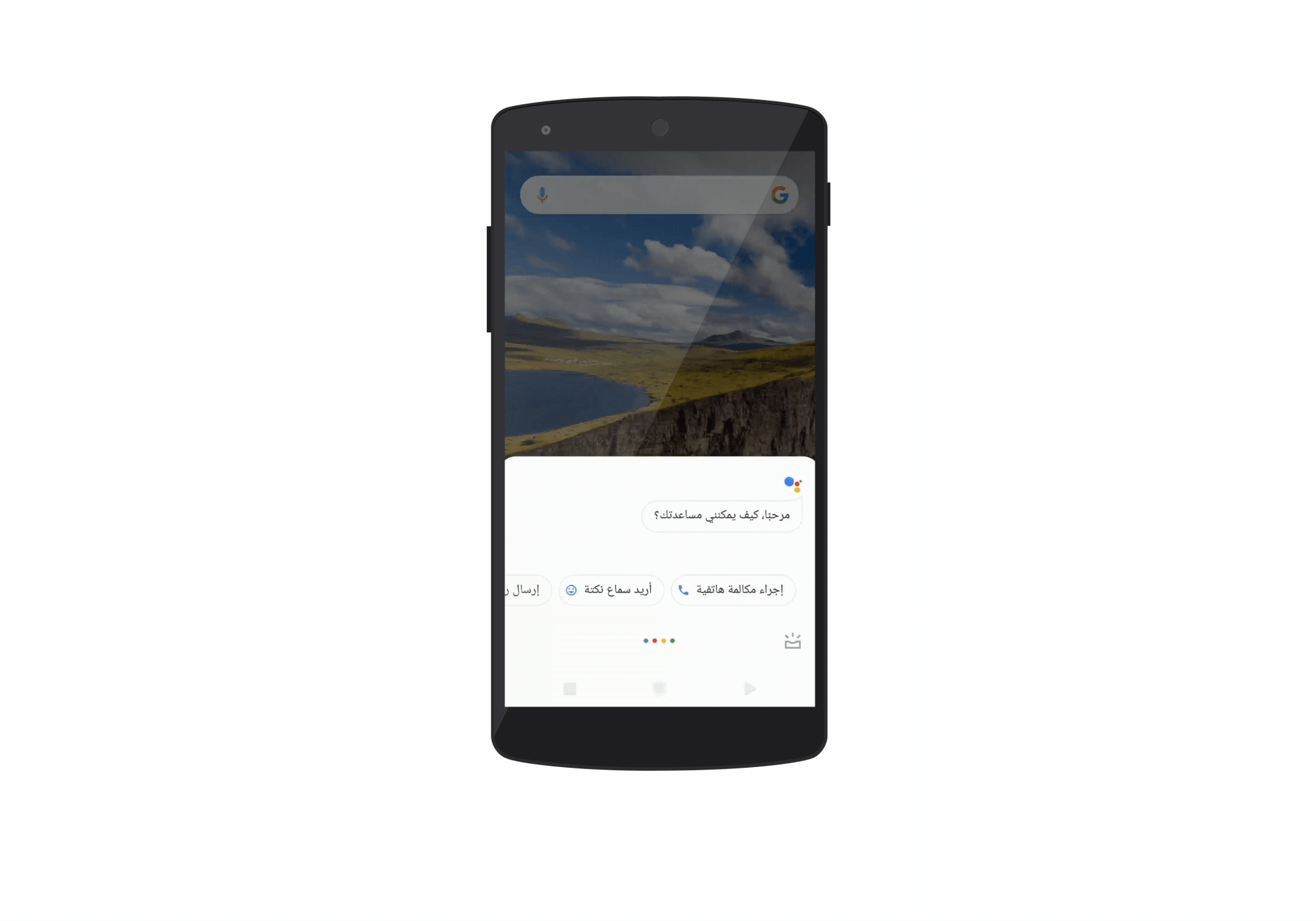The height and width of the screenshot is (921, 1316).
Task: Tap the Google logo in search bar
Action: 778,194
